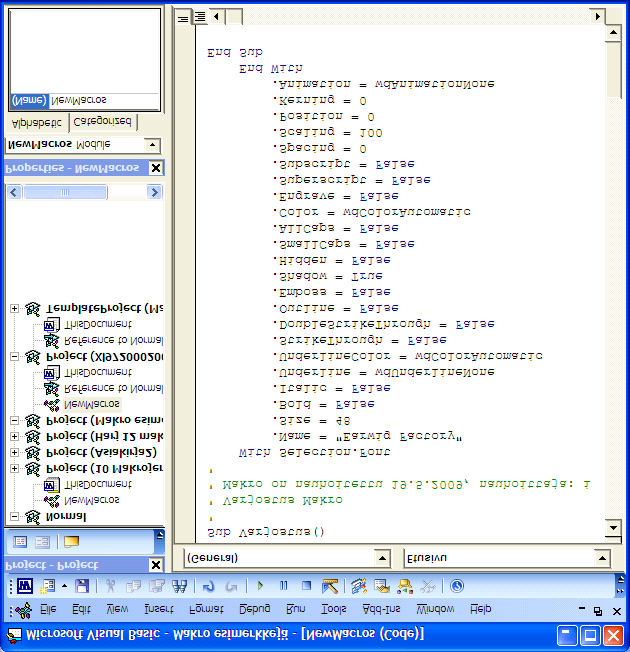Open the Tools menu
Viewport: 630px width, 652px height.
point(334,610)
